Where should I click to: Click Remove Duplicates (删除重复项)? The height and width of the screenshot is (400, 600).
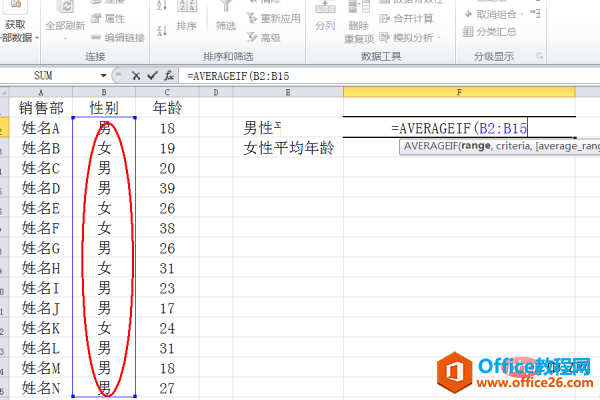[359, 22]
